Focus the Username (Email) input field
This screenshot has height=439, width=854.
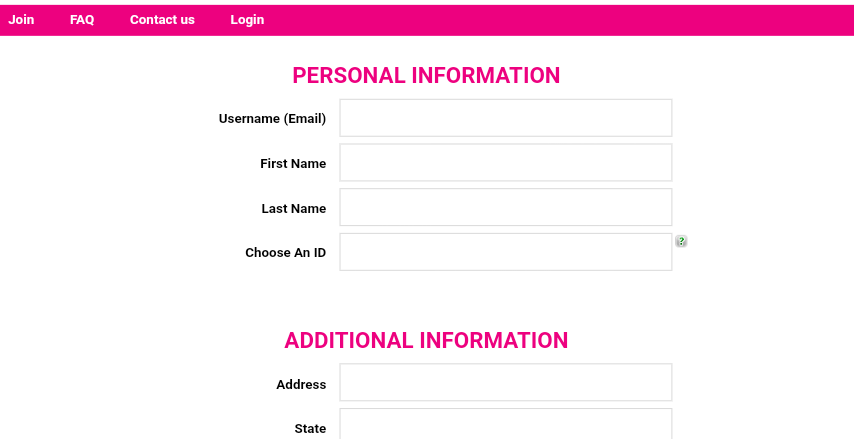(505, 118)
